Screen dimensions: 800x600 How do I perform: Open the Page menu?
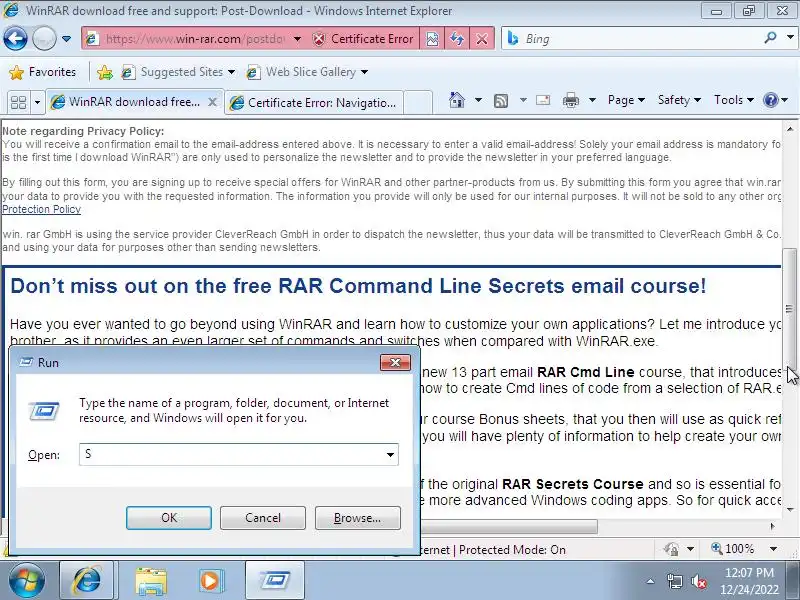626,100
